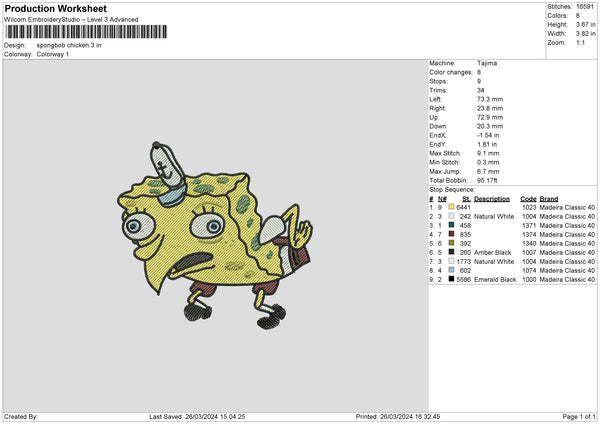Click the Min Stitch value '0.3 mm'
The width and height of the screenshot is (600, 424).
point(488,162)
